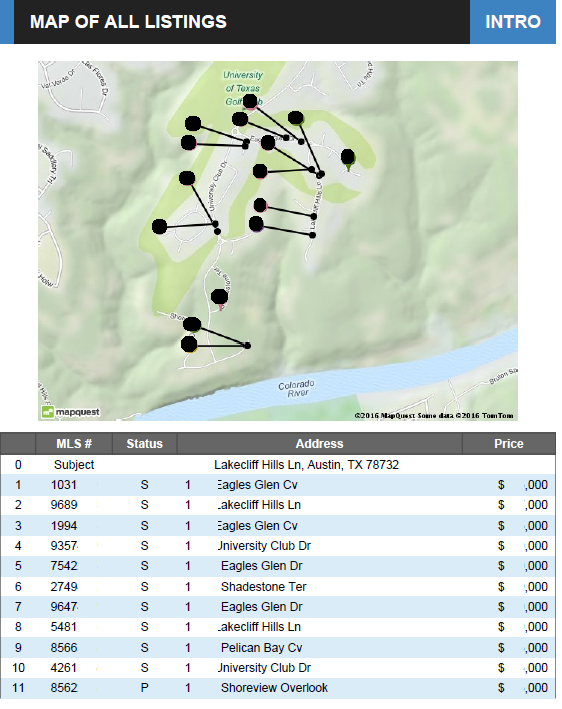Viewport: 562px width, 709px height.
Task: Open the INTRO tab
Action: (x=513, y=22)
